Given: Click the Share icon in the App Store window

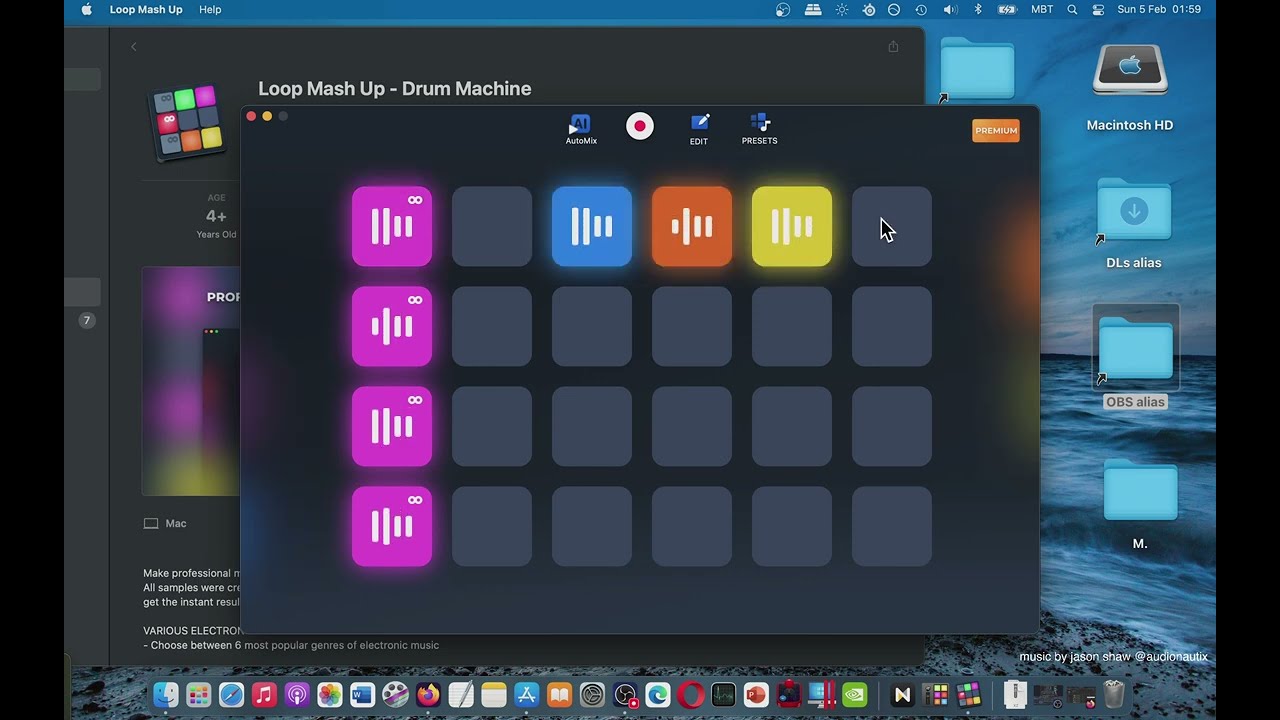Looking at the screenshot, I should click(x=893, y=46).
